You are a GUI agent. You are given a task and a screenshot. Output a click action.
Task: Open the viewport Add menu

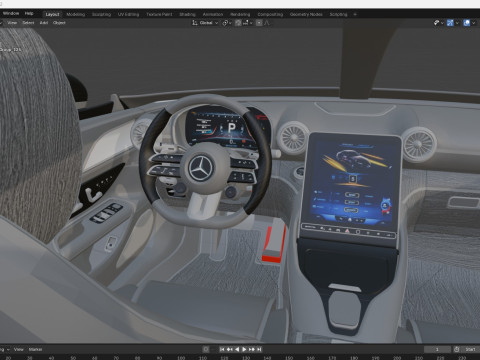coord(44,23)
